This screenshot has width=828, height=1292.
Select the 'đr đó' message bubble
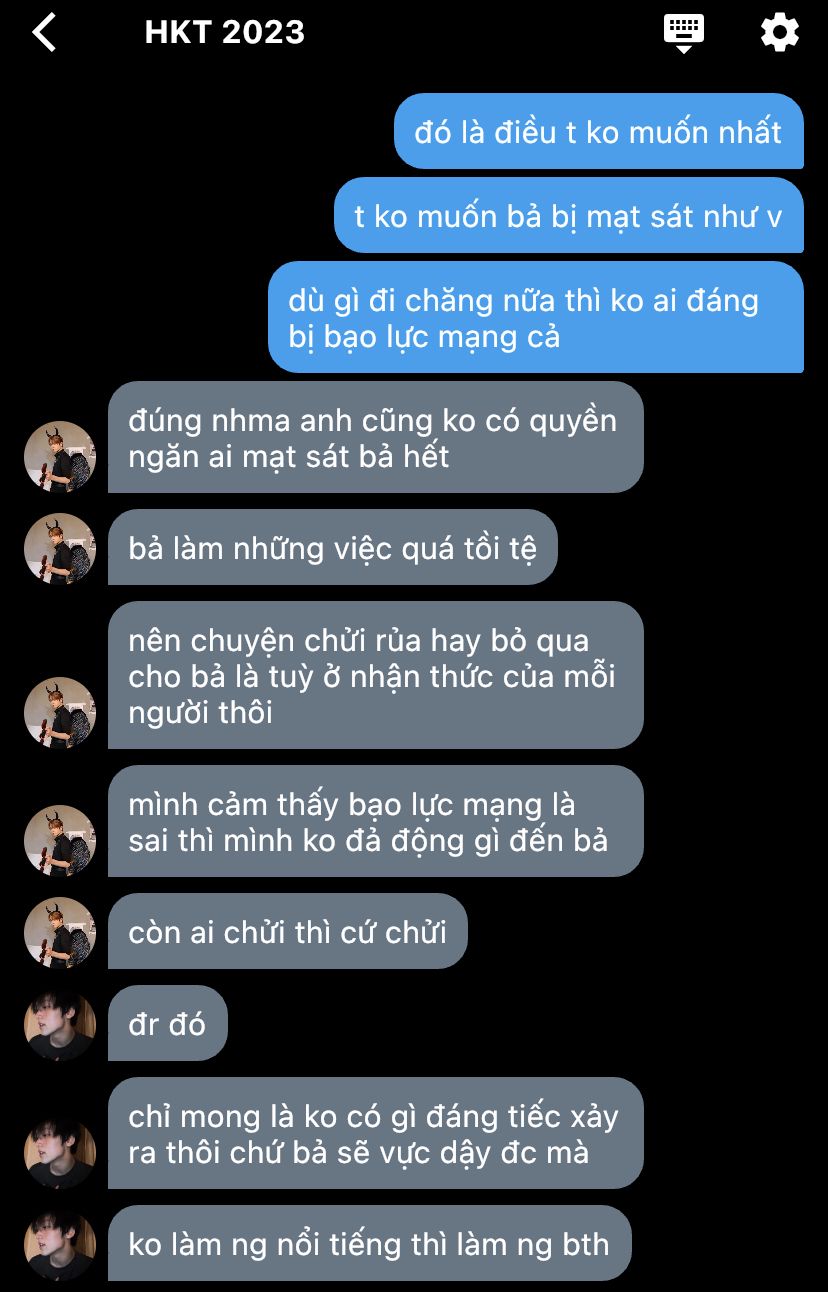pyautogui.click(x=168, y=1023)
